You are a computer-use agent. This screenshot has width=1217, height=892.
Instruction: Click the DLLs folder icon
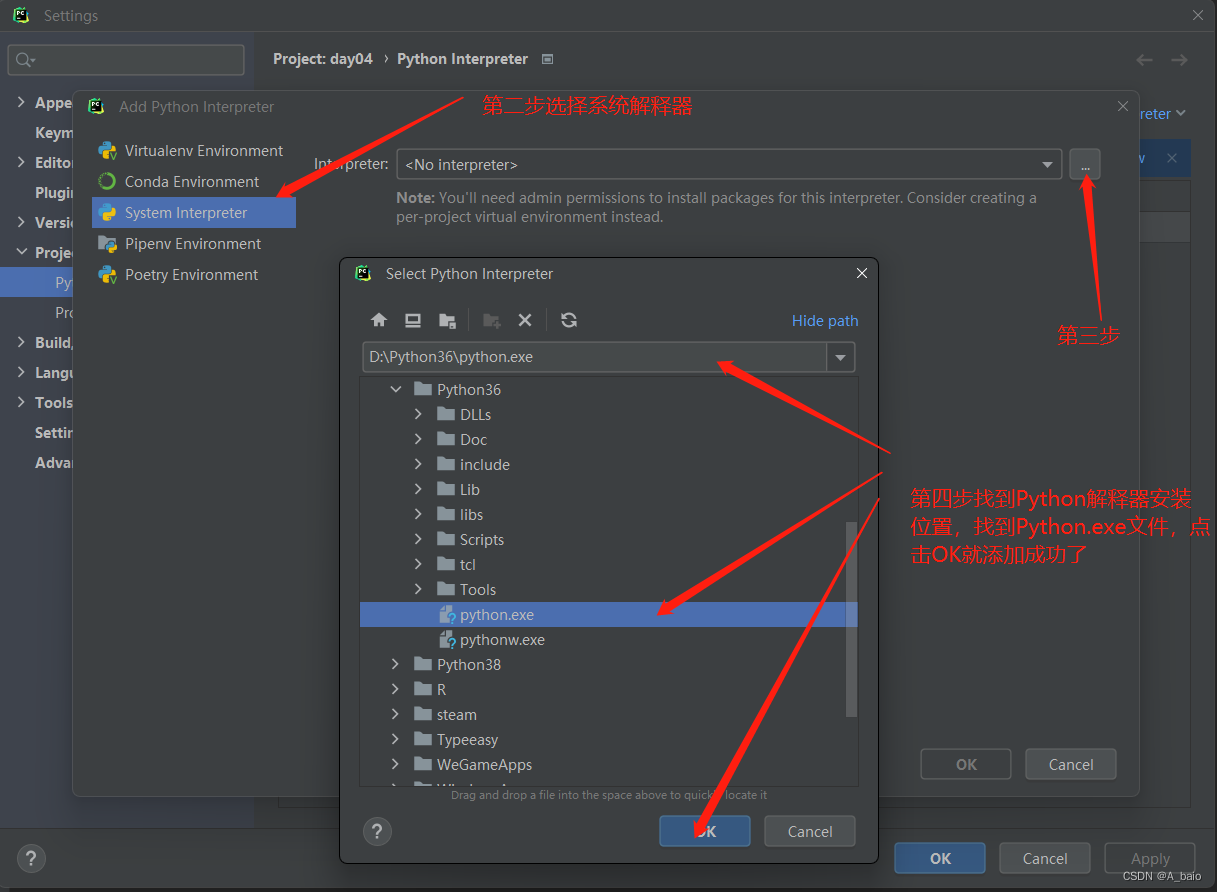click(x=446, y=414)
